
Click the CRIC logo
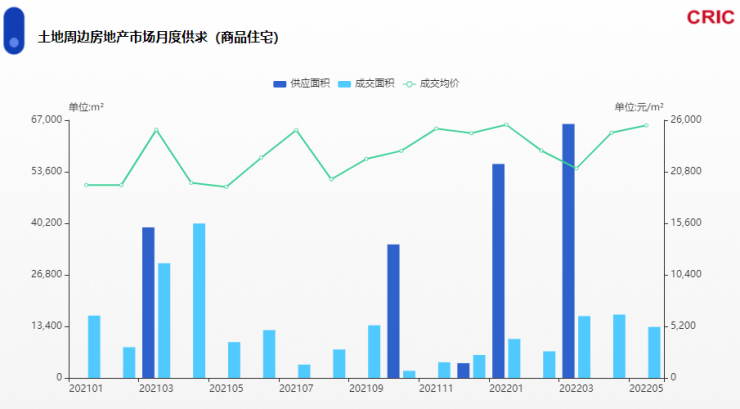point(710,17)
